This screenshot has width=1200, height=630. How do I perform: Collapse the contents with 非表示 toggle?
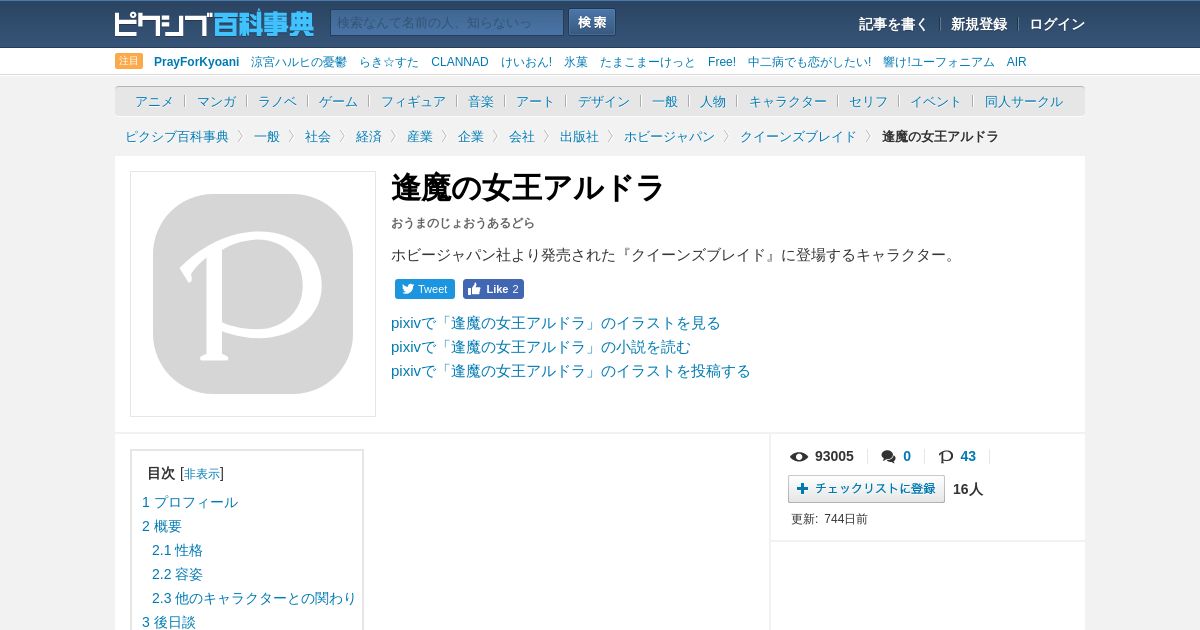point(202,474)
